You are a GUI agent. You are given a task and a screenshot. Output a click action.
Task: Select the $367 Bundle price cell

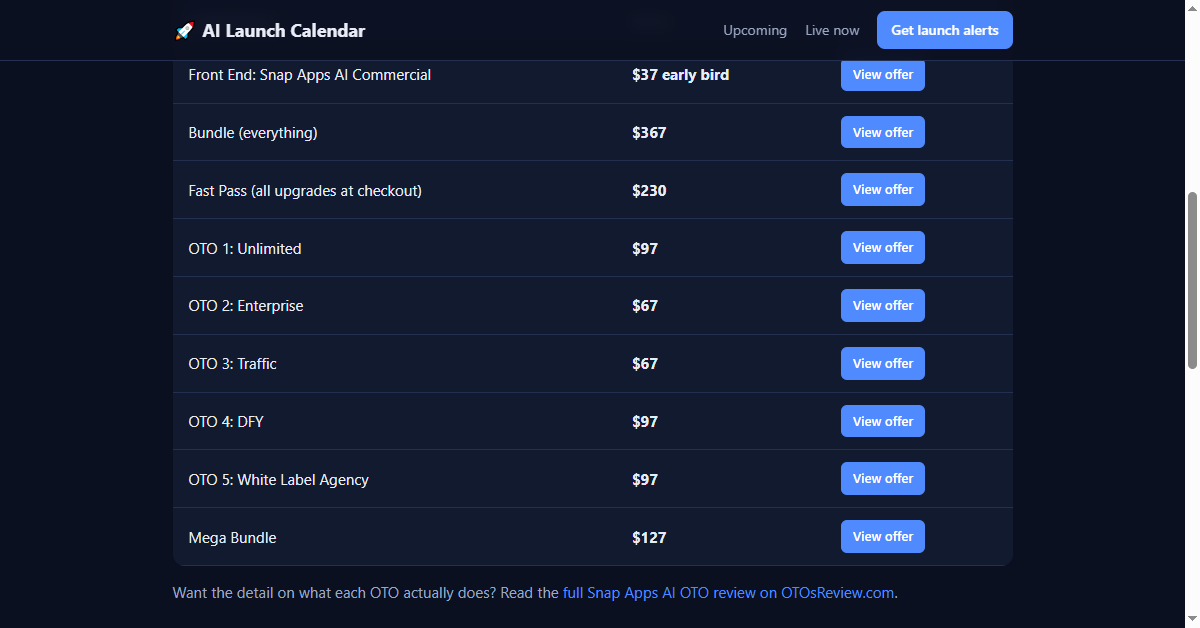coord(649,132)
